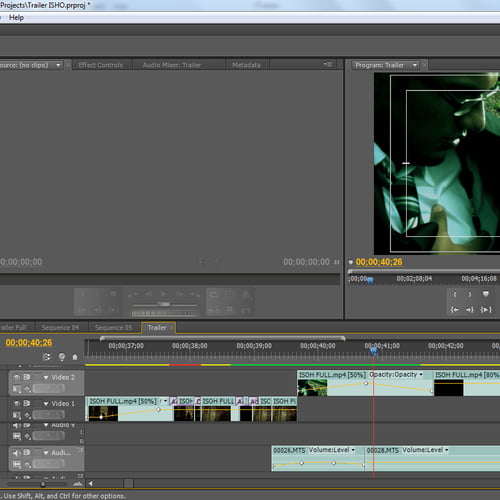Viewport: 500px width, 500px height.
Task: Click the Set Encore chapter marker icon
Action: click(x=62, y=357)
